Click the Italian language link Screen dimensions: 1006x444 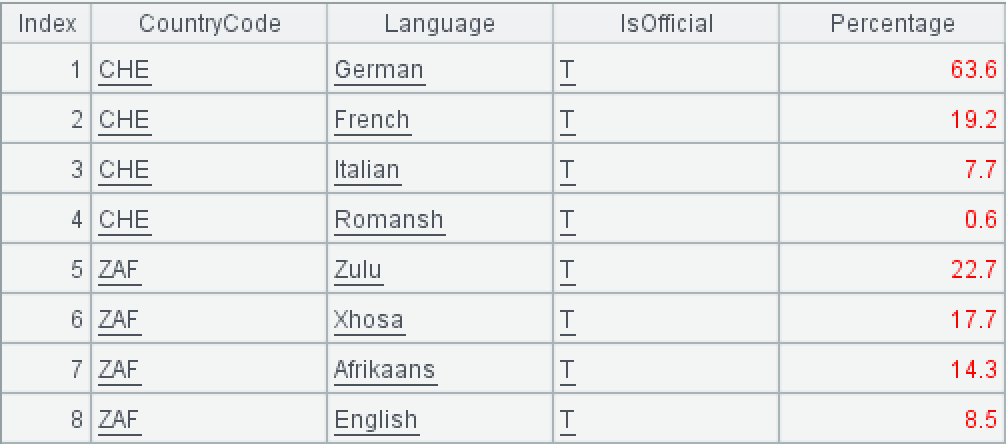click(367, 170)
